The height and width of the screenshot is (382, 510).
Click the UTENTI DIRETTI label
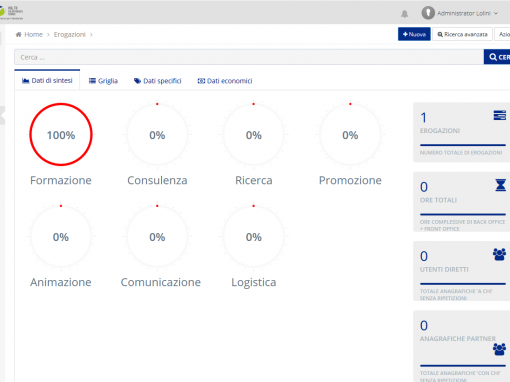tap(444, 269)
